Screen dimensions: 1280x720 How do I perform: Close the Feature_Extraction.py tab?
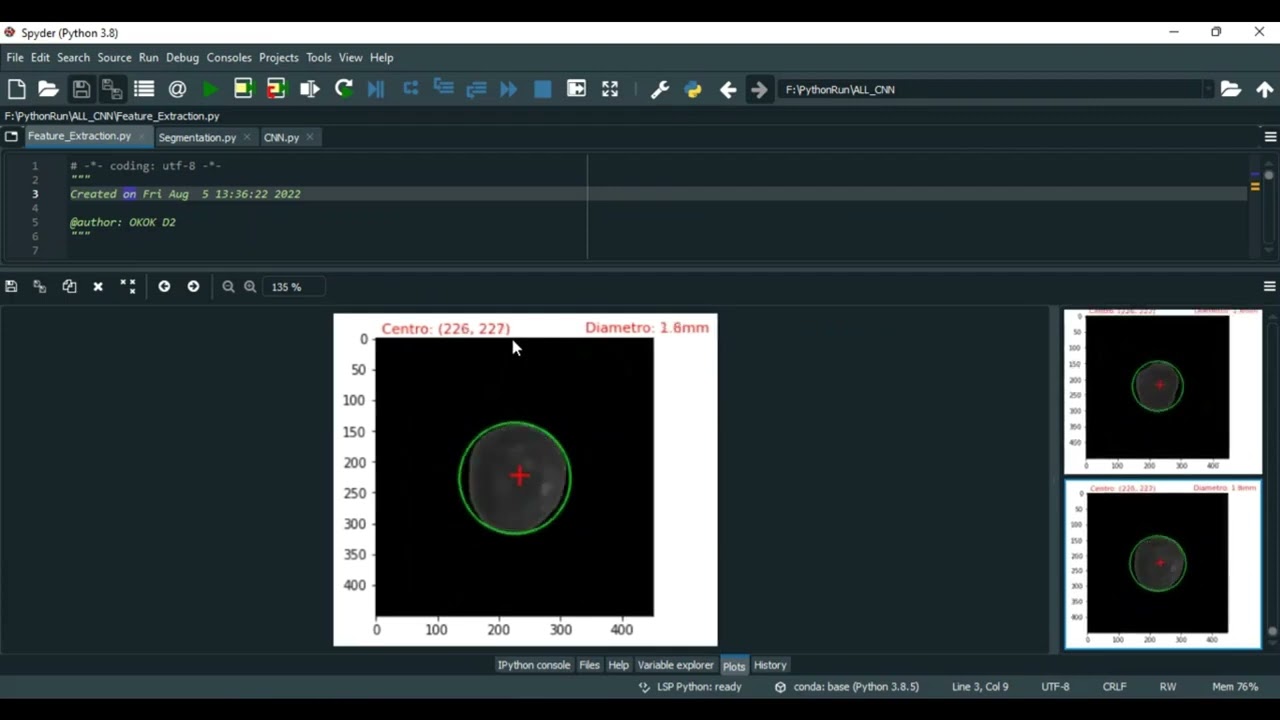click(142, 136)
